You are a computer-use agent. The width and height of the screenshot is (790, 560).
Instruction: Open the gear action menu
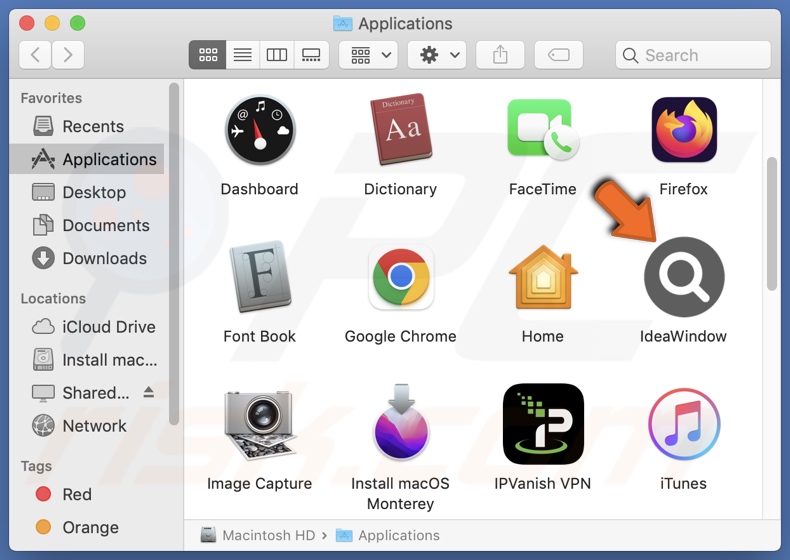437,54
